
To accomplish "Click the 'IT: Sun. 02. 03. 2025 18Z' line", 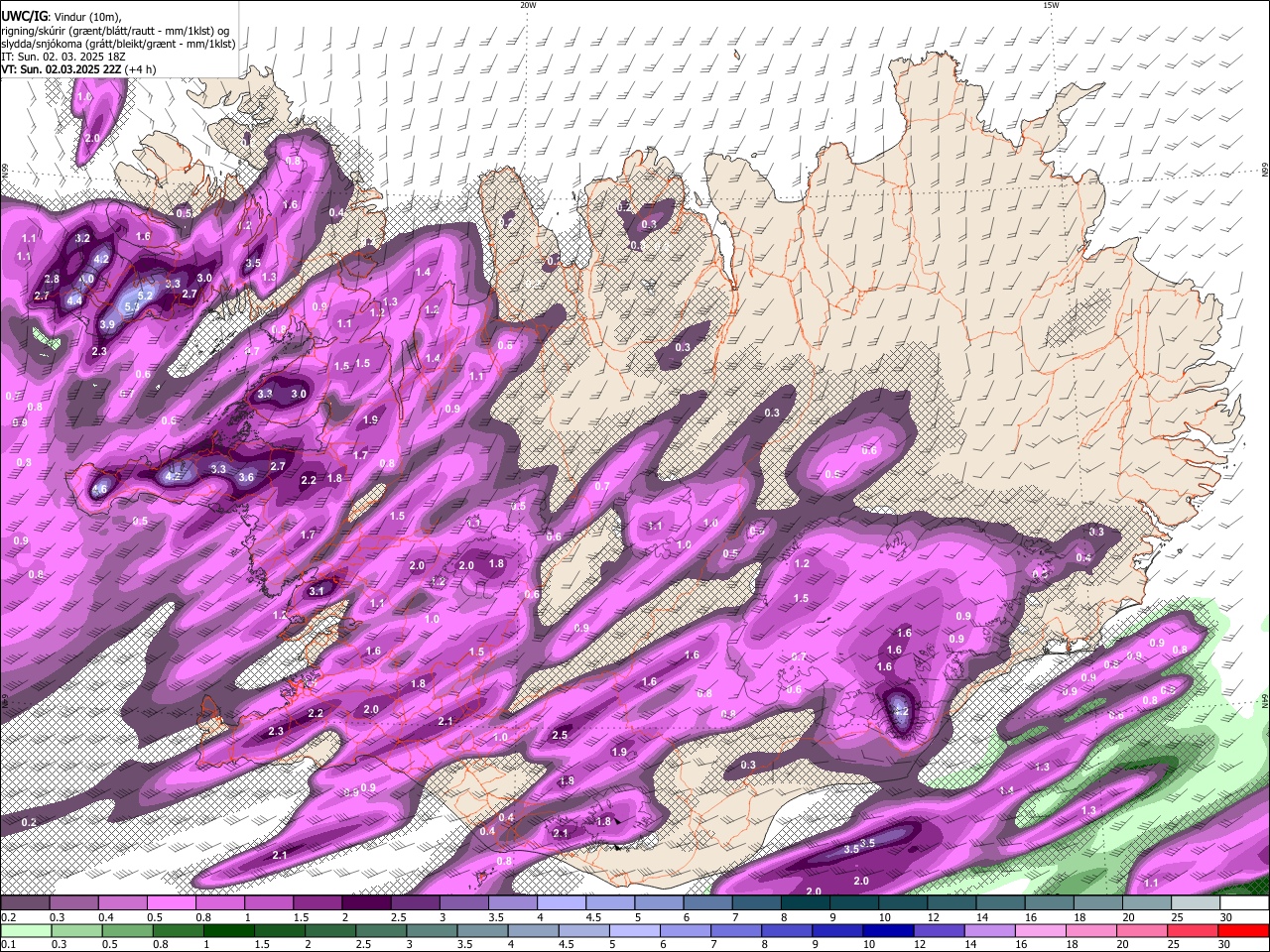I will coord(63,57).
